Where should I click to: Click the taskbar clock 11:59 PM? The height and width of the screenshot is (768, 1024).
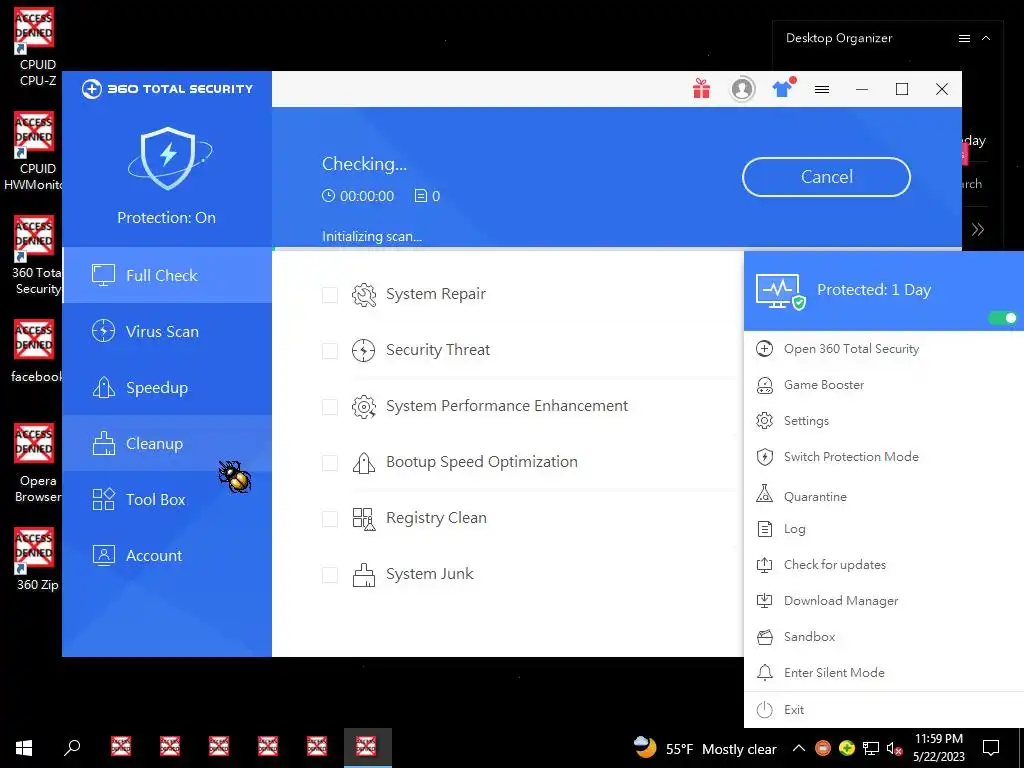(x=938, y=748)
